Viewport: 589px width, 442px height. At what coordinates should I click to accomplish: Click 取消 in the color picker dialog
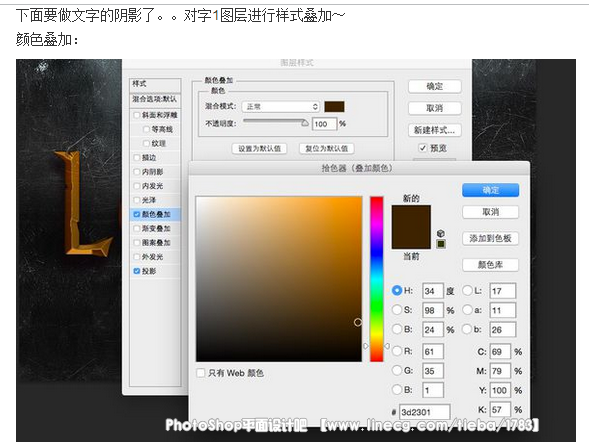pyautogui.click(x=490, y=212)
